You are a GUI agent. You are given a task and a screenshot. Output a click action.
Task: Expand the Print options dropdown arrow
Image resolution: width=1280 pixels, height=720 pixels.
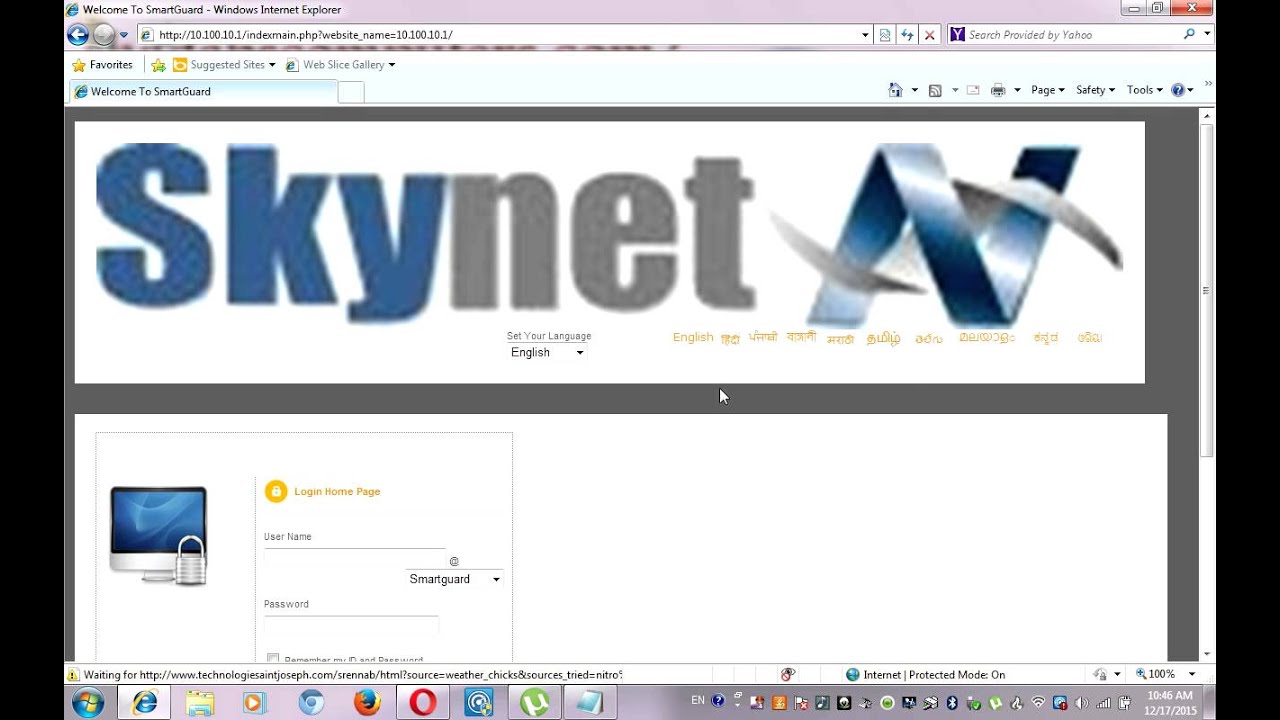pos(1017,90)
